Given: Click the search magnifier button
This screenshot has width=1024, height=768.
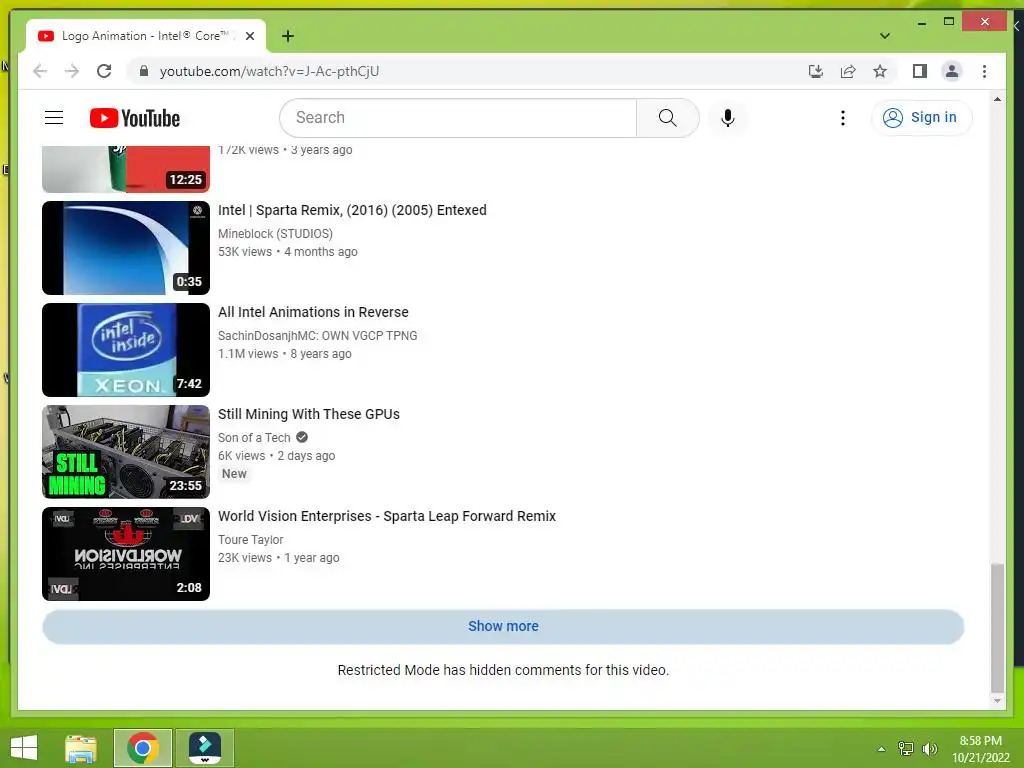Looking at the screenshot, I should [x=667, y=118].
